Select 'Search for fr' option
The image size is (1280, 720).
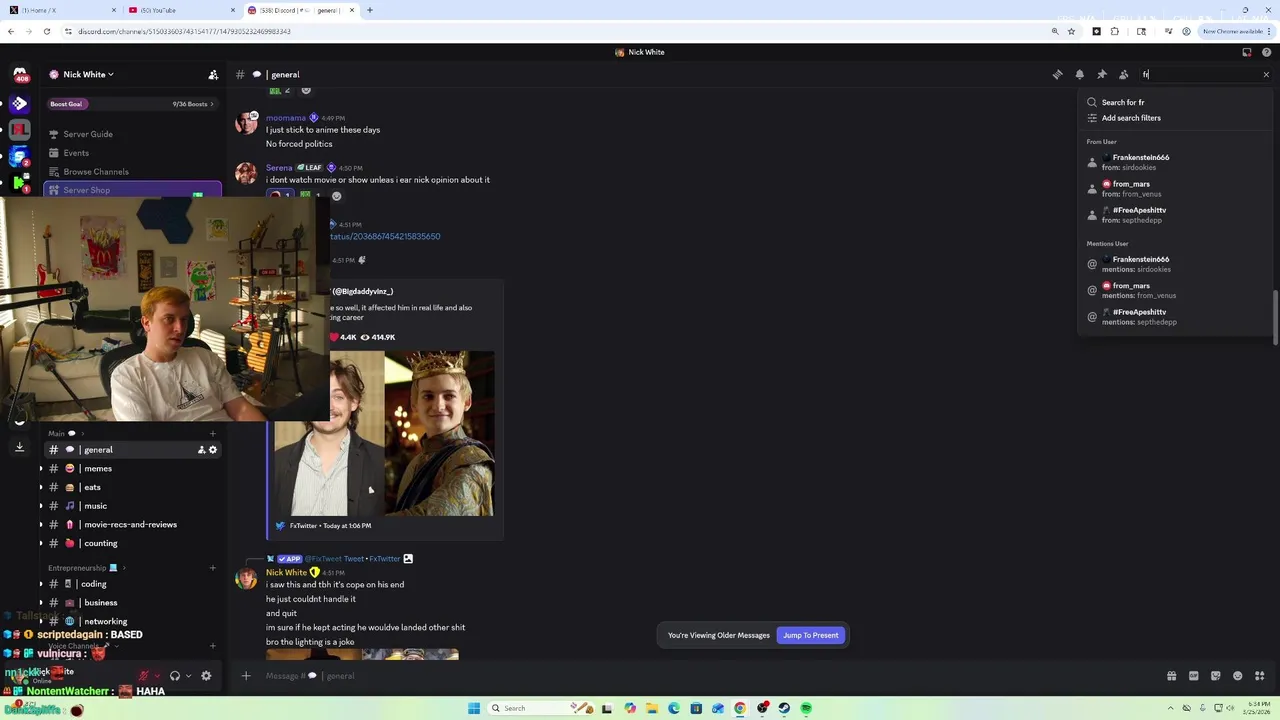1175,102
